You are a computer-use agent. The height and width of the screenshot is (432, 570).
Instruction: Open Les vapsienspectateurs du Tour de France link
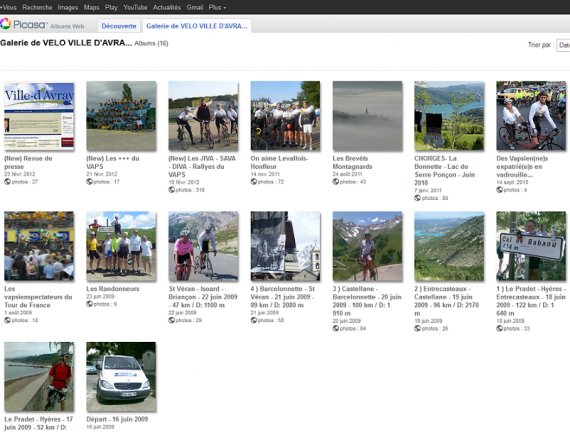click(38, 297)
